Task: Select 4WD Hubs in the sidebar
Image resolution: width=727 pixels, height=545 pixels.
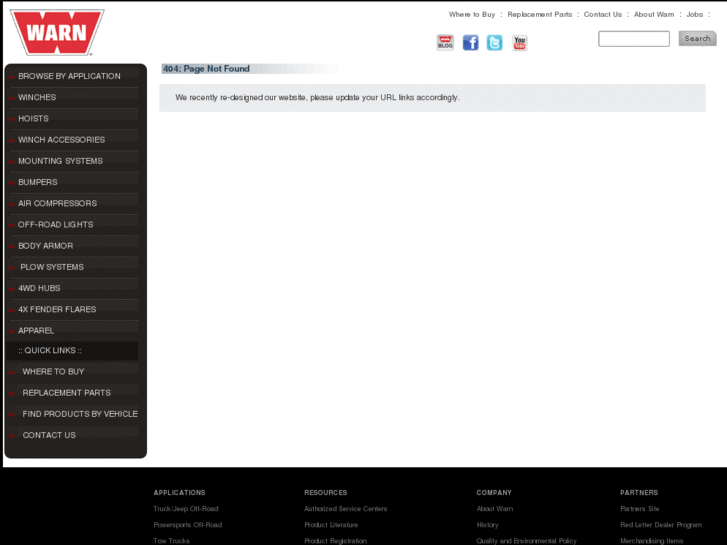Action: tap(39, 289)
